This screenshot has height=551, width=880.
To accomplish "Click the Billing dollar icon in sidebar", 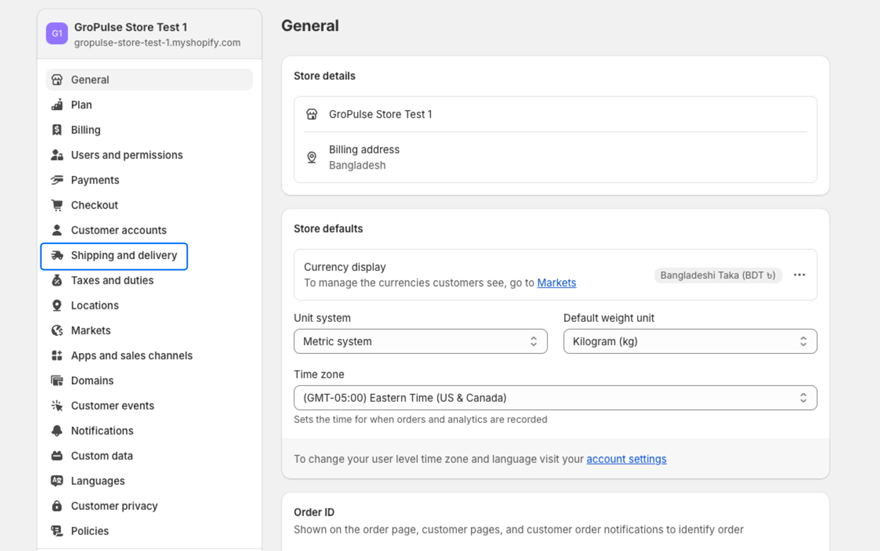I will tap(57, 130).
